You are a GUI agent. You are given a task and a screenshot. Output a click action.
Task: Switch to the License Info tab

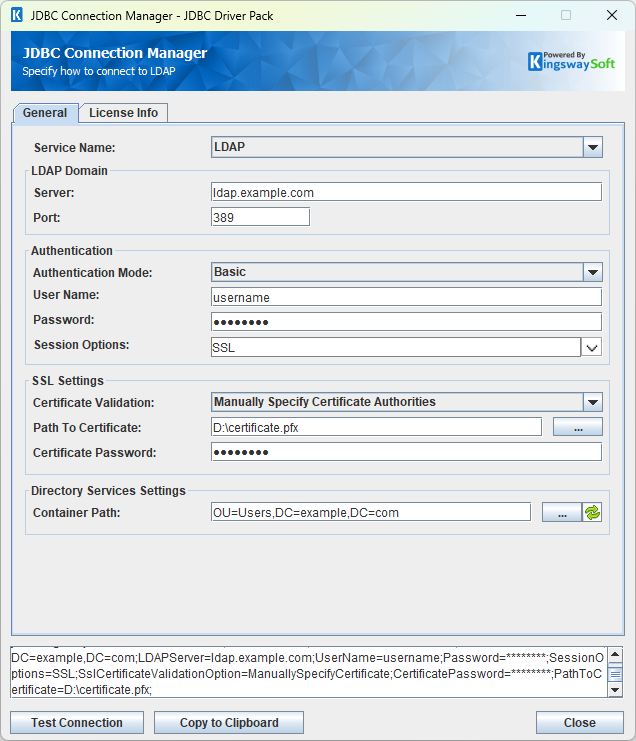(123, 113)
